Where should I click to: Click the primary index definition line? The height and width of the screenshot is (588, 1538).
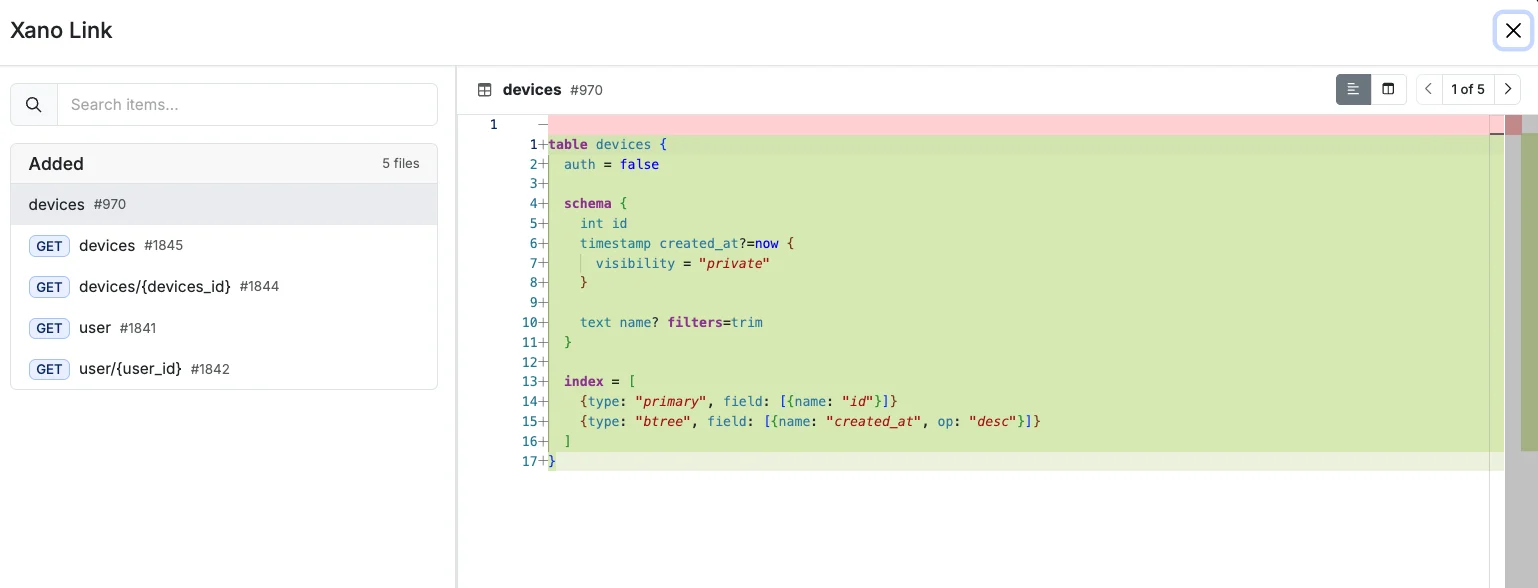click(x=739, y=401)
